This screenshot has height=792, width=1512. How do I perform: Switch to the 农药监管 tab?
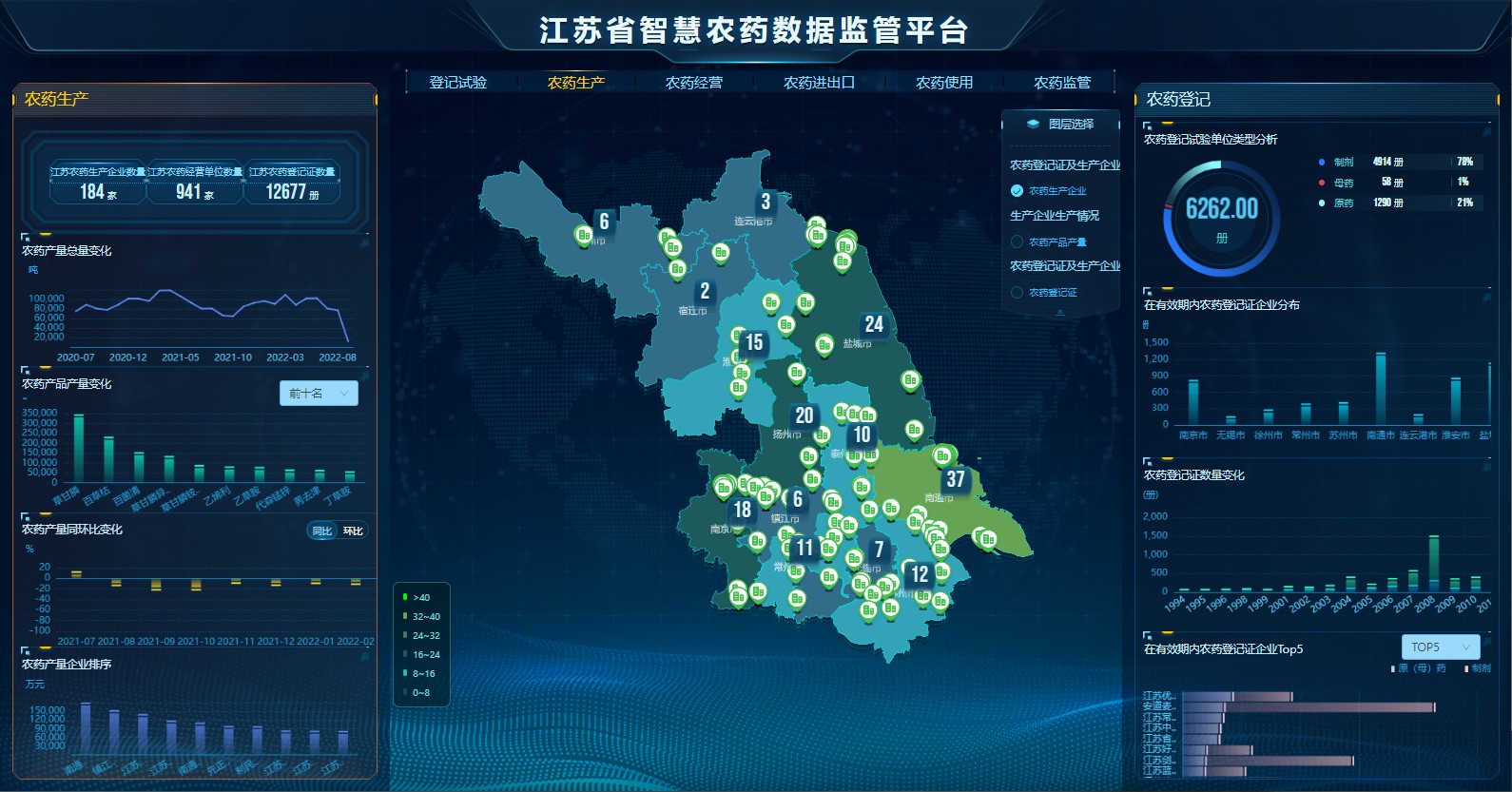tap(1062, 83)
